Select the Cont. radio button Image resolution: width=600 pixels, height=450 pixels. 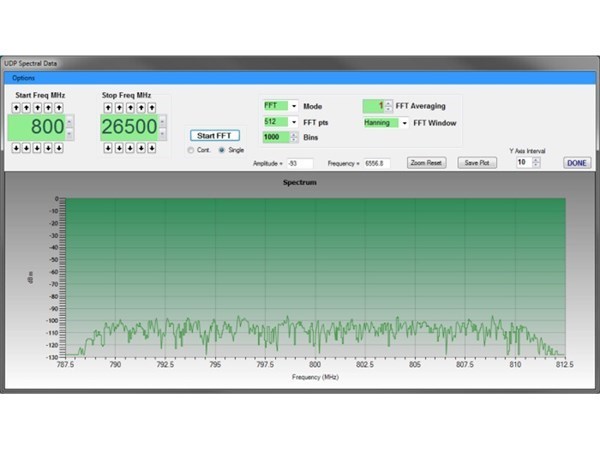(191, 150)
